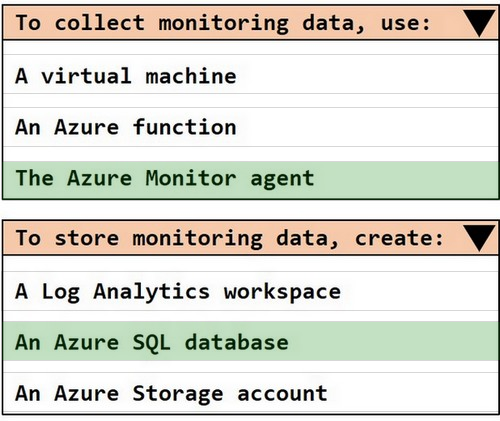This screenshot has height=421, width=500.
Task: Open the 'To collect monitoring data, use:' header
Action: point(251,23)
